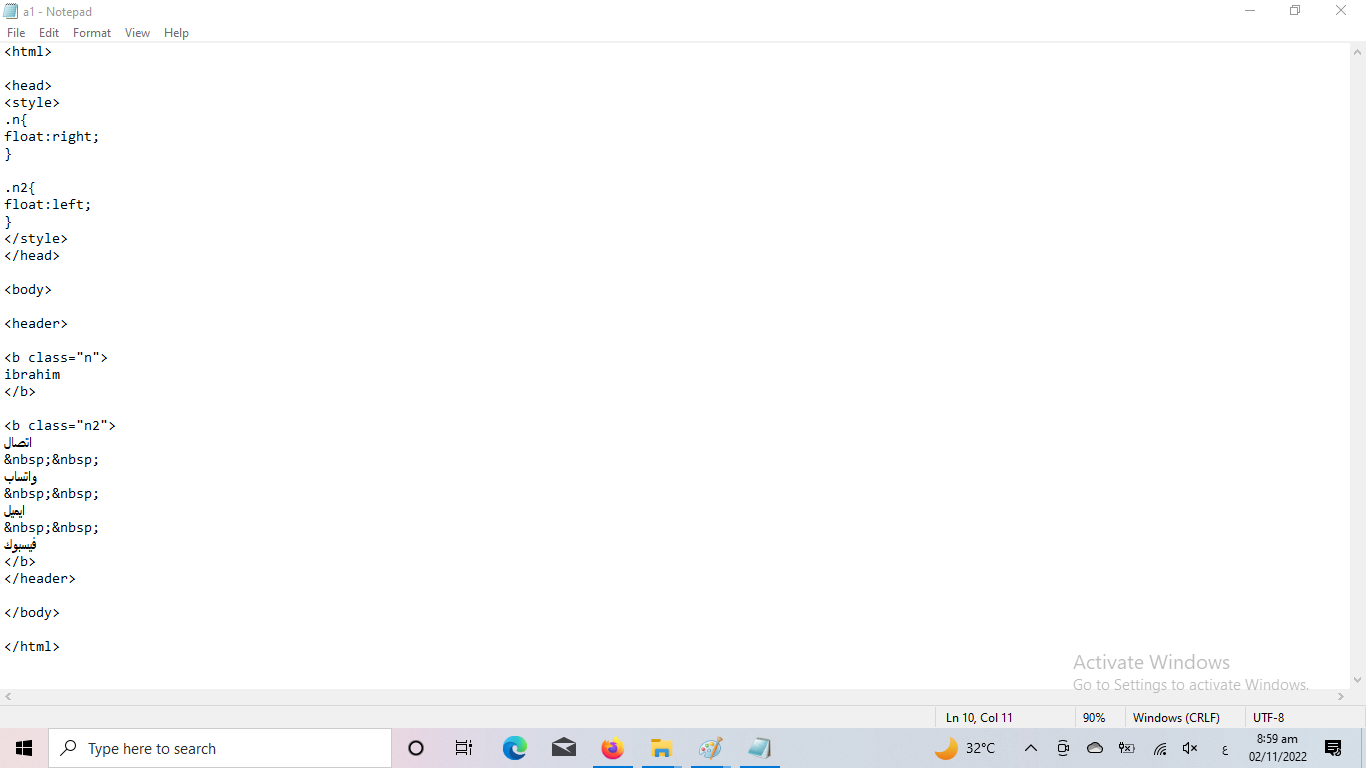Screen dimensions: 1366x768
Task: Click the taskbar search box
Action: tap(220, 748)
